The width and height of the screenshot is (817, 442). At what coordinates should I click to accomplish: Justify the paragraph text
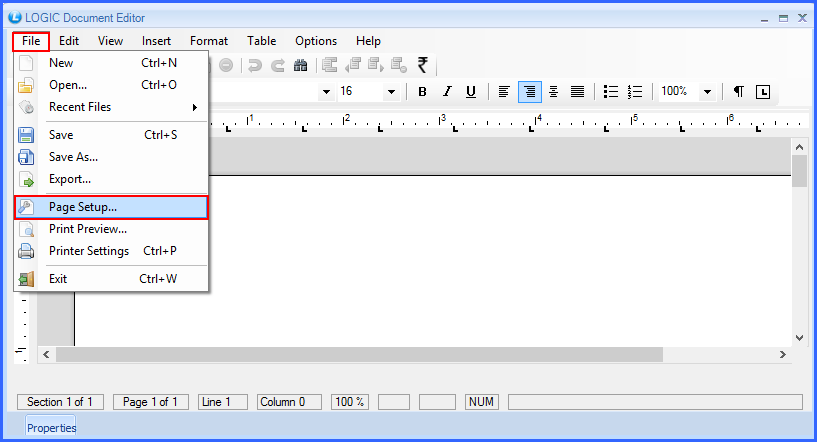(x=577, y=92)
